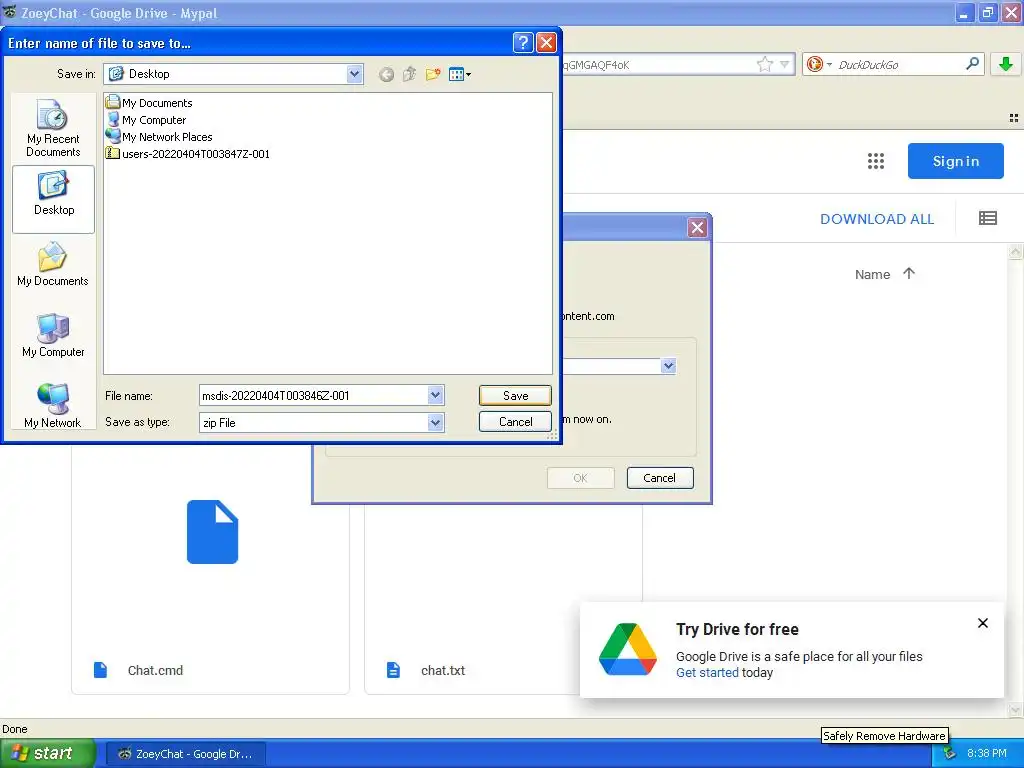
Task: Click the Safely Remove Hardware tray icon
Action: 950,754
